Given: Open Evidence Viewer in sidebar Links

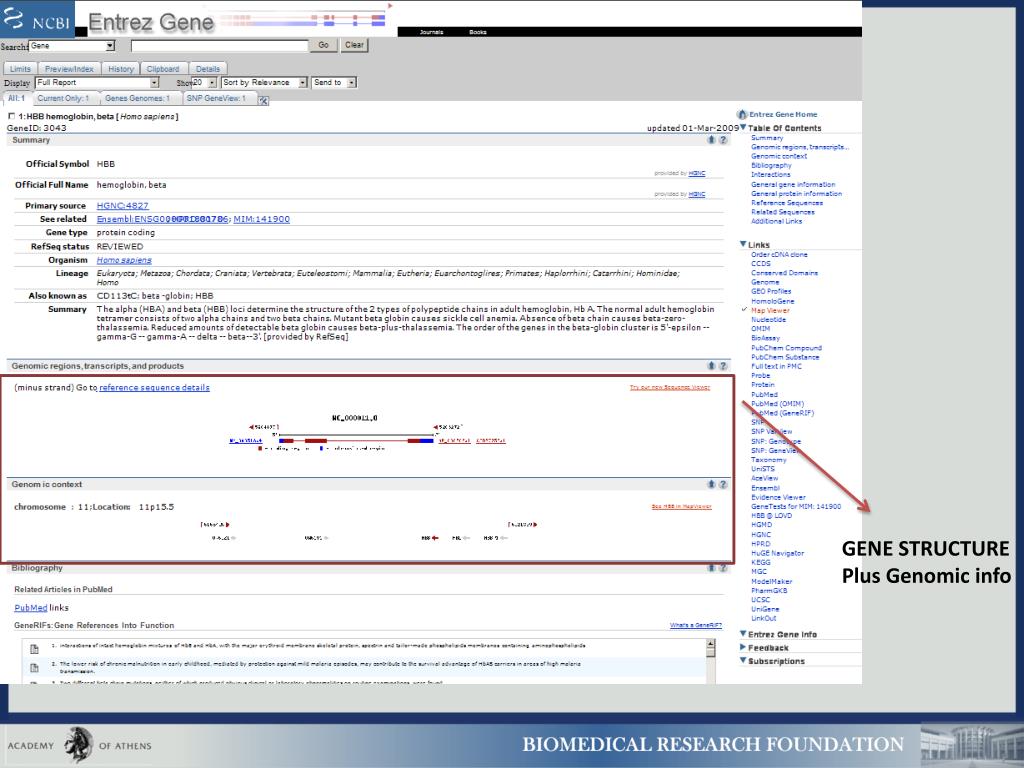Looking at the screenshot, I should pyautogui.click(x=778, y=497).
